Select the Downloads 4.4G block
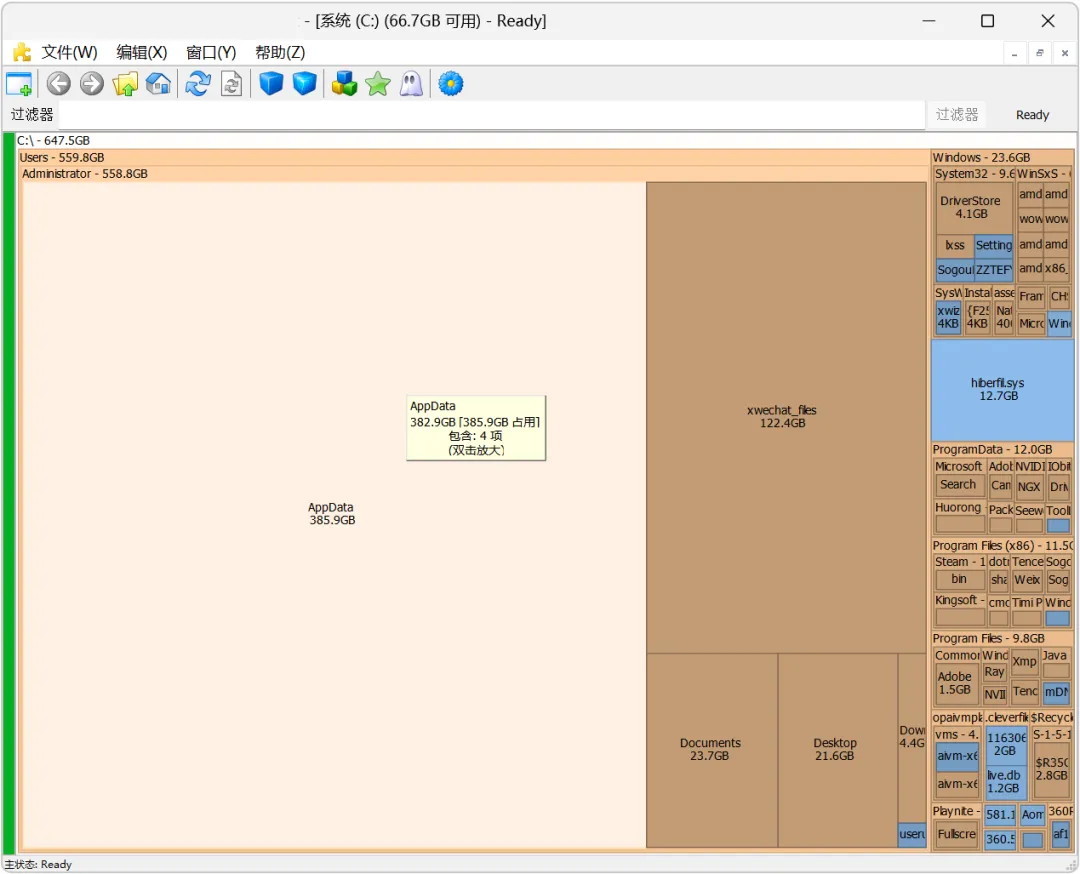The image size is (1080, 874). pyautogui.click(x=912, y=737)
